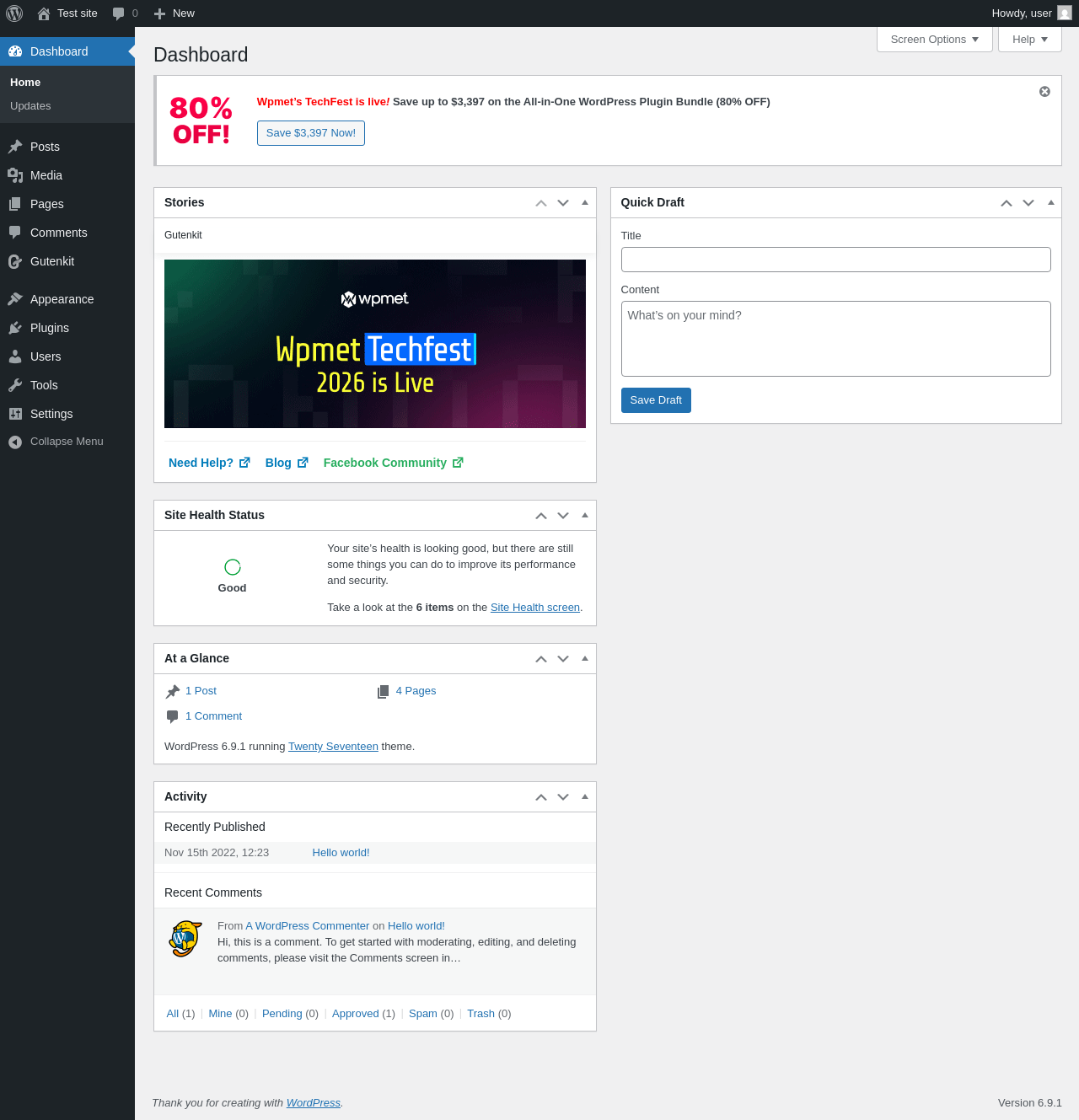
Task: Click the plus New icon in admin bar
Action: (159, 13)
